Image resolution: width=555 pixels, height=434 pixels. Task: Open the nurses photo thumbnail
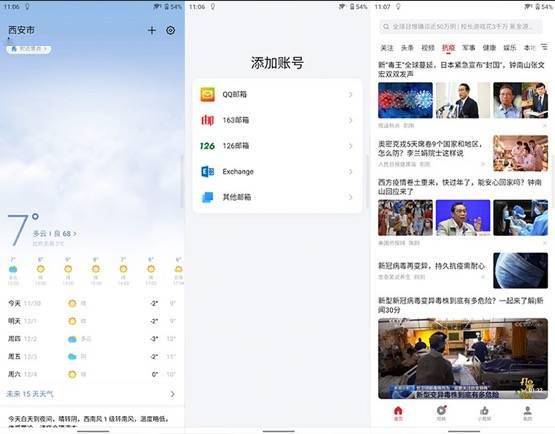(520, 153)
